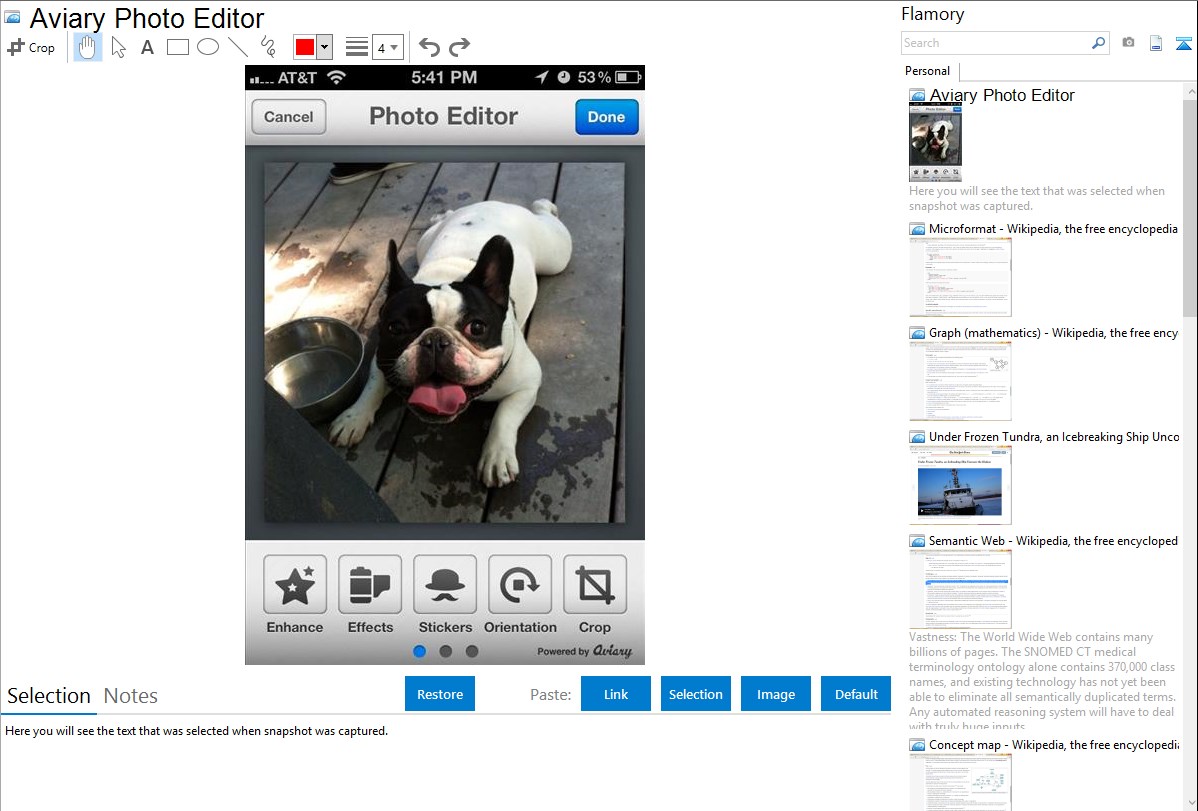
Task: Click the "Here you will see the text" selection text
Action: click(x=196, y=731)
